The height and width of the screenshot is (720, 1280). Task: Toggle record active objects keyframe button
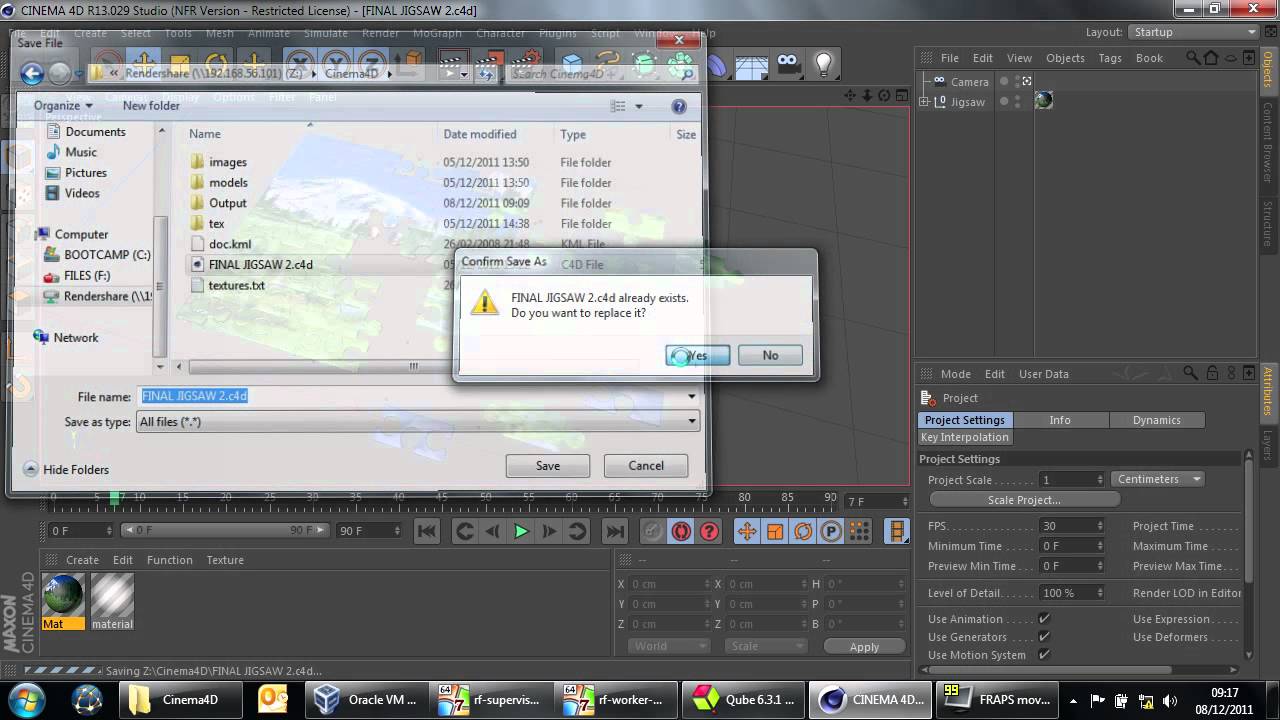652,532
